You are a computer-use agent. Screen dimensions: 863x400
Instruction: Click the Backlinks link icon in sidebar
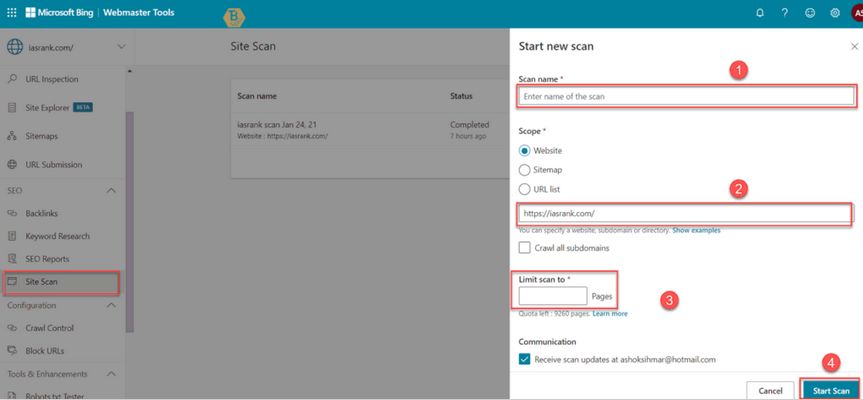pyautogui.click(x=12, y=213)
